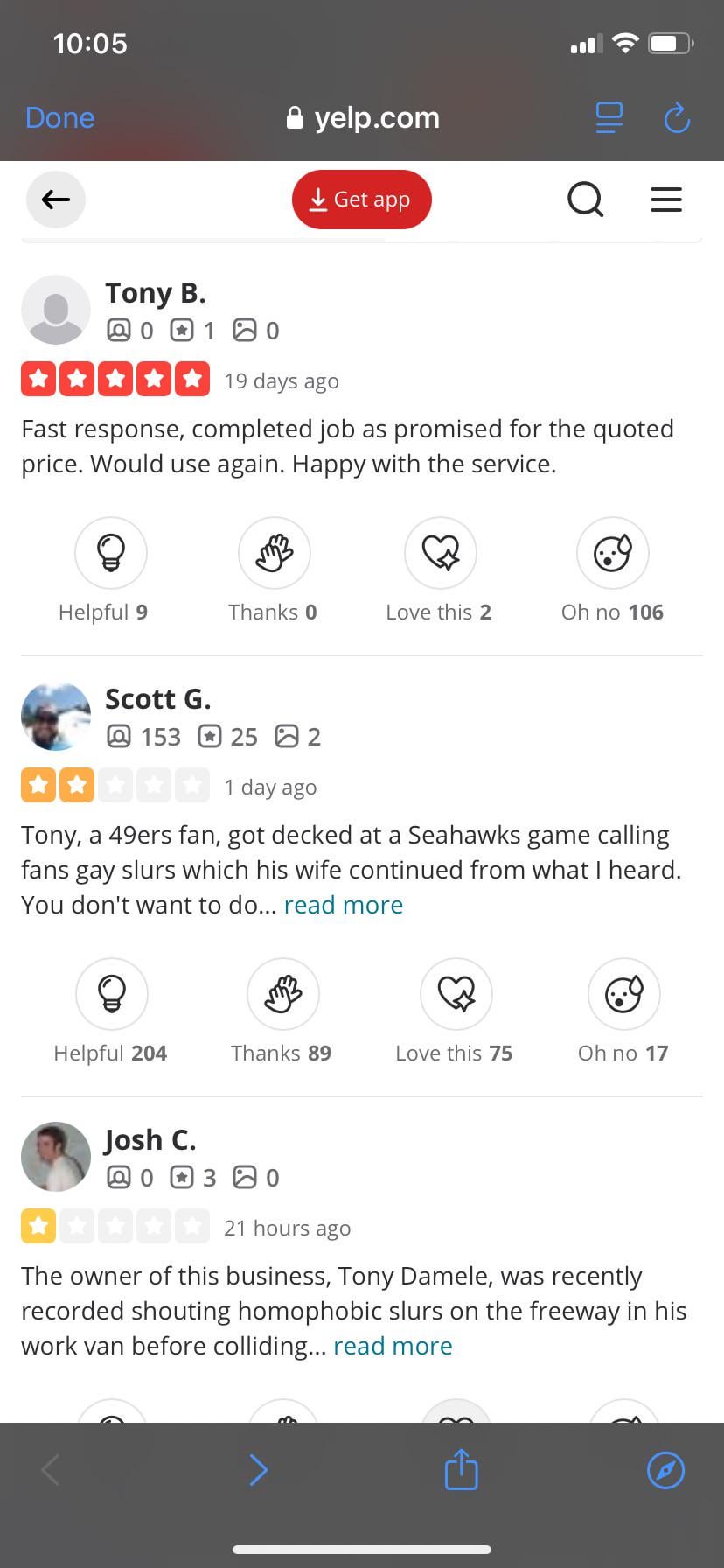Image resolution: width=724 pixels, height=1568 pixels.
Task: Open the Yelp search icon
Action: pyautogui.click(x=585, y=199)
